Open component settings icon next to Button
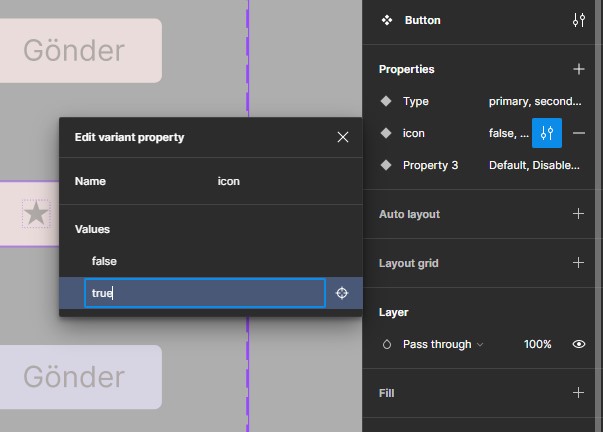603x432 pixels. tap(578, 20)
